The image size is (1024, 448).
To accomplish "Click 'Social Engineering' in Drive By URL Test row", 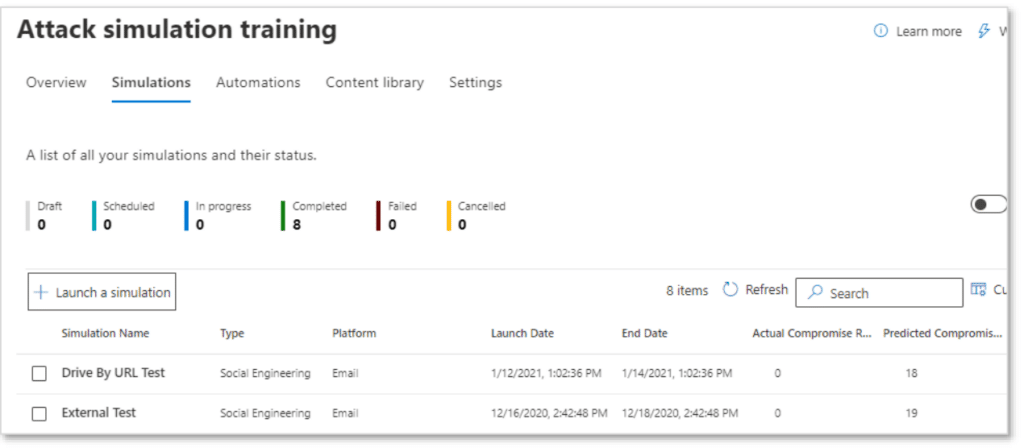I will click(x=265, y=374).
